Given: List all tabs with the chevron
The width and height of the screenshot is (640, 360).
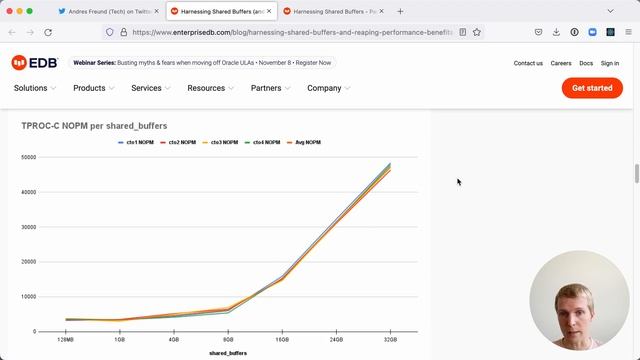Looking at the screenshot, I should point(611,11).
